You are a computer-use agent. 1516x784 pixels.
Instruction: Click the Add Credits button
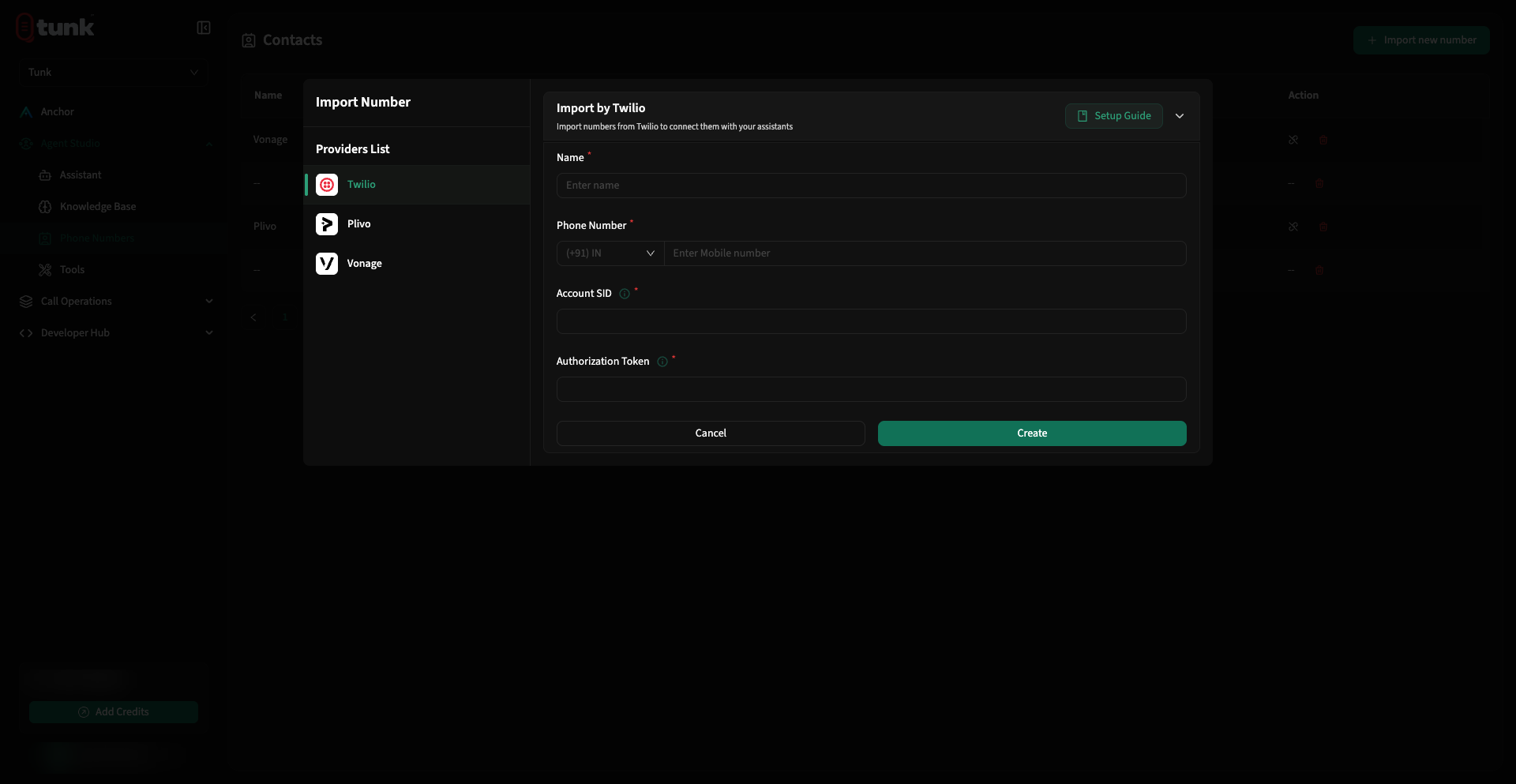click(x=114, y=712)
